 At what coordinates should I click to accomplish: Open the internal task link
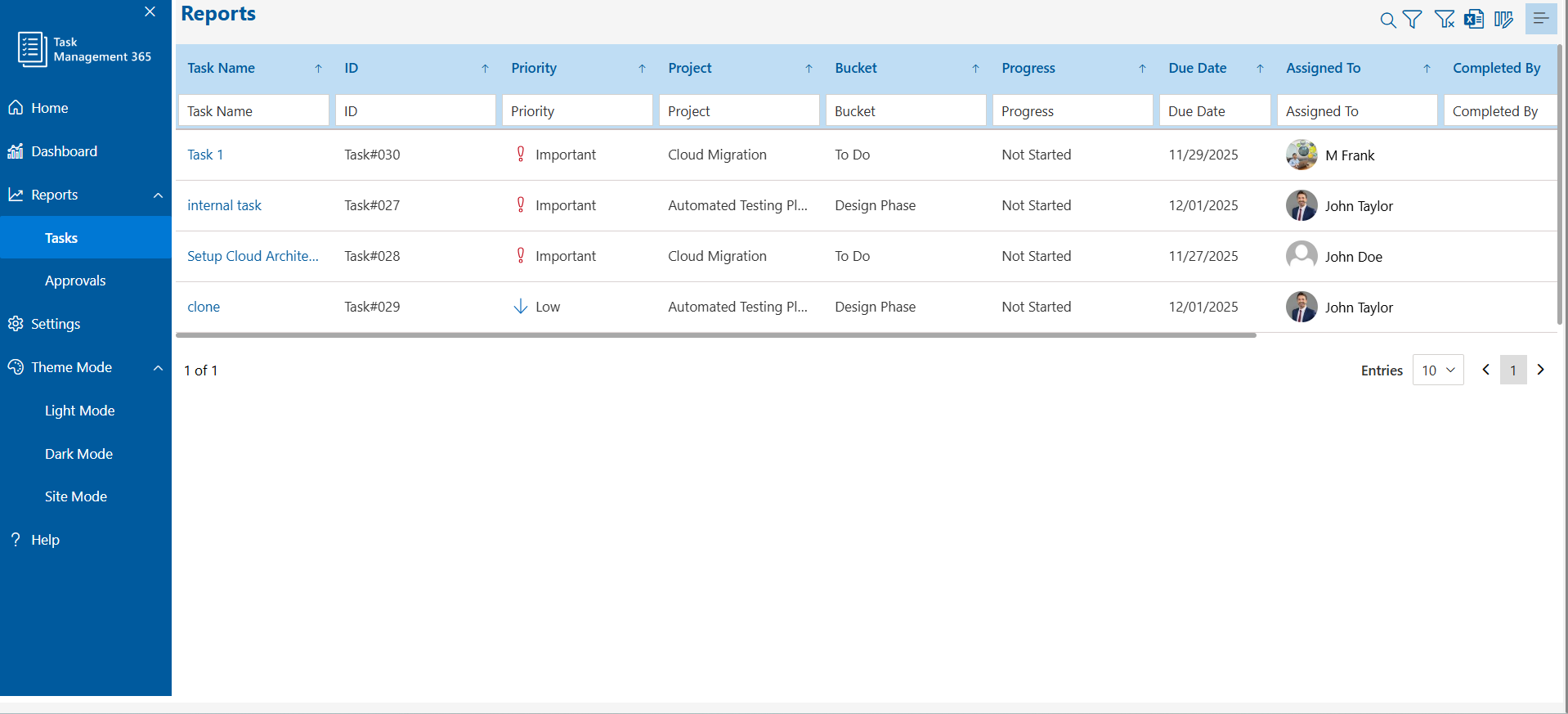(224, 205)
